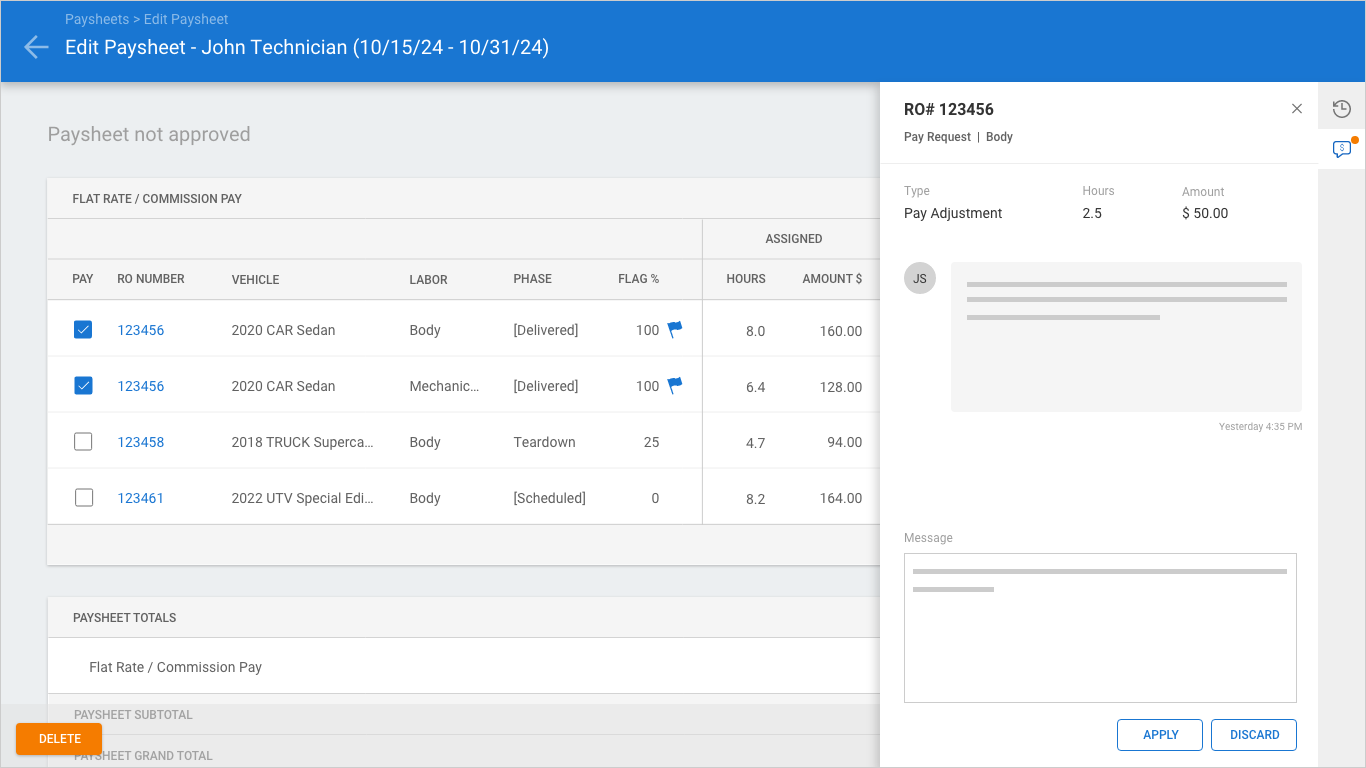Image resolution: width=1366 pixels, height=768 pixels.
Task: Click the back arrow in header
Action: pos(36,47)
